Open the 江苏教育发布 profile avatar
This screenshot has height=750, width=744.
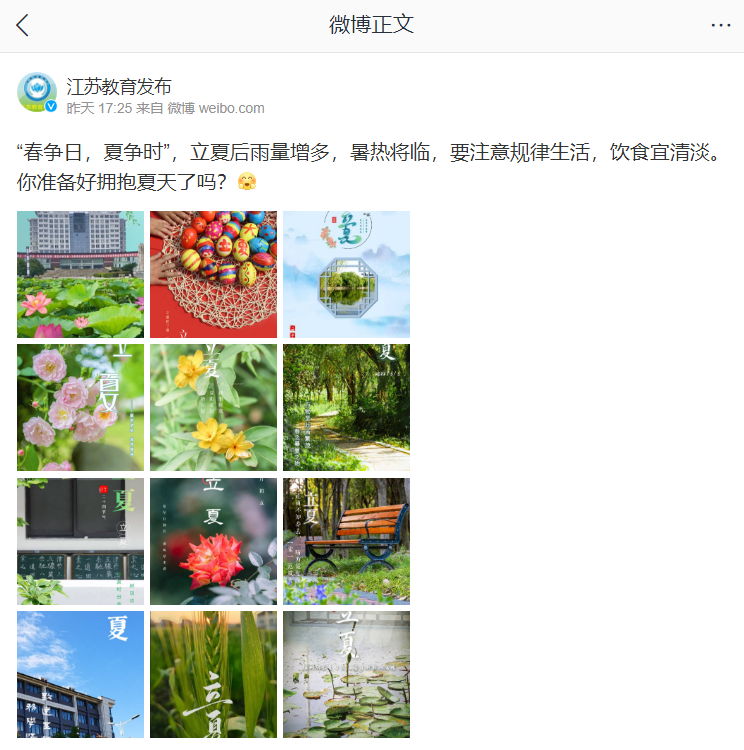[x=37, y=92]
